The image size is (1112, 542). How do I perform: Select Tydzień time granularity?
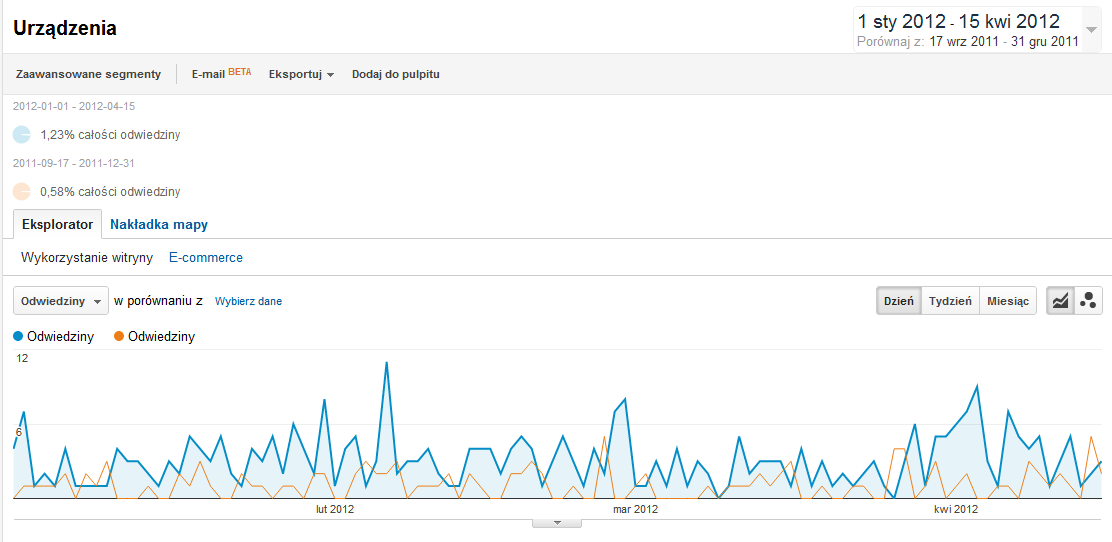950,301
